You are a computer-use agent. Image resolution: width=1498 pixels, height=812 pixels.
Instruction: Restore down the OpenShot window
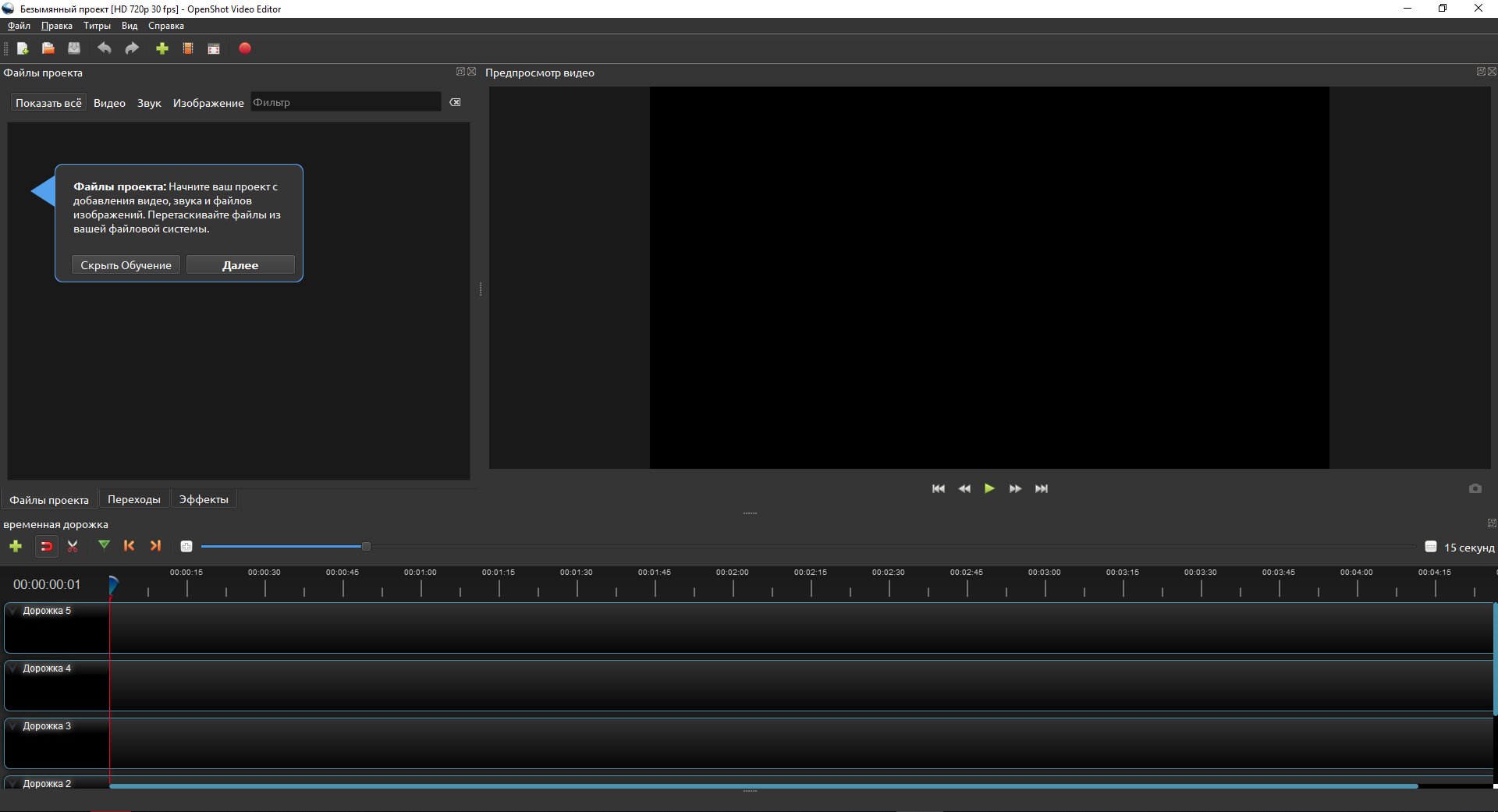[x=1443, y=9]
